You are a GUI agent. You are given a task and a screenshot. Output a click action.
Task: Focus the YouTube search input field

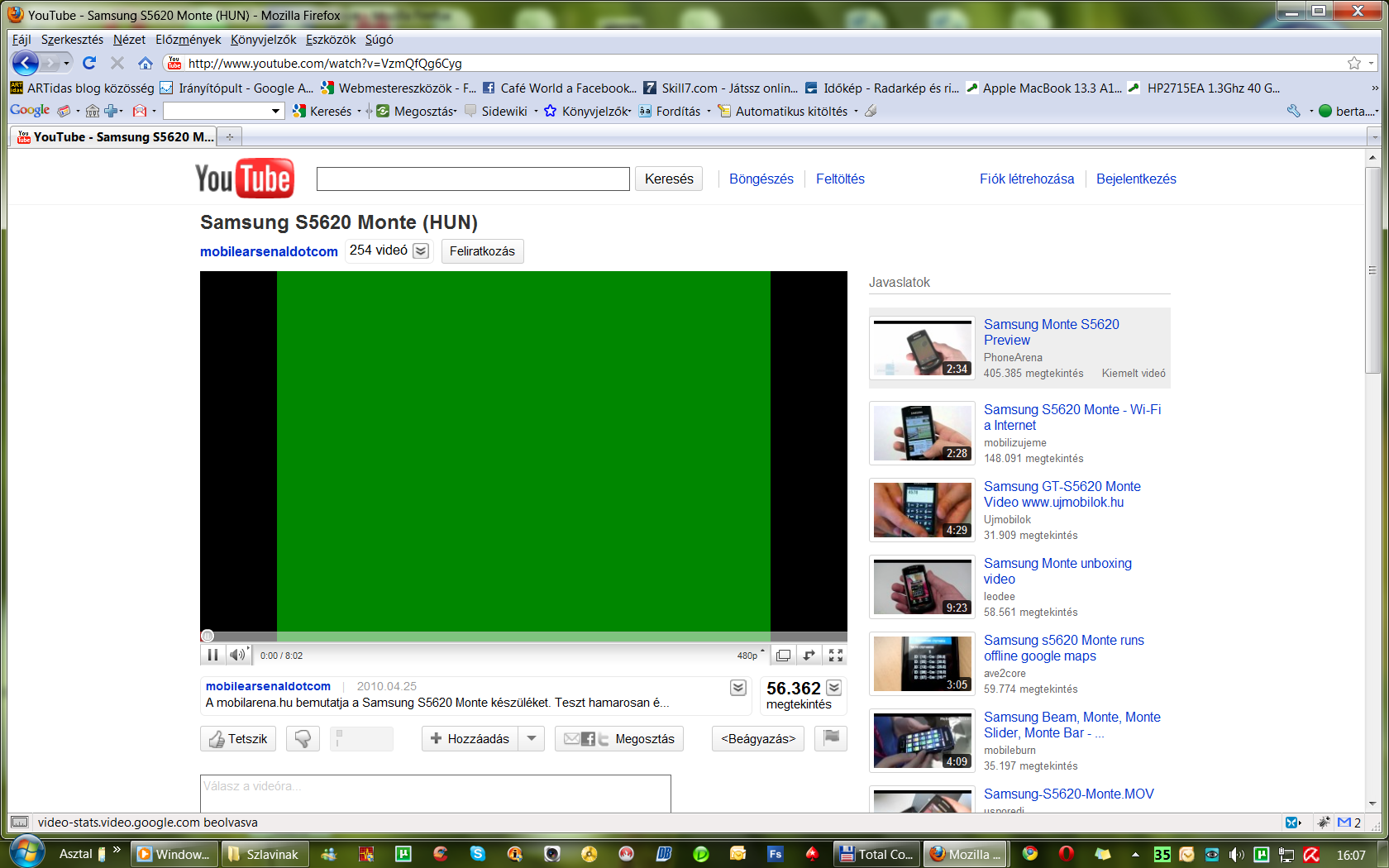tap(473, 179)
